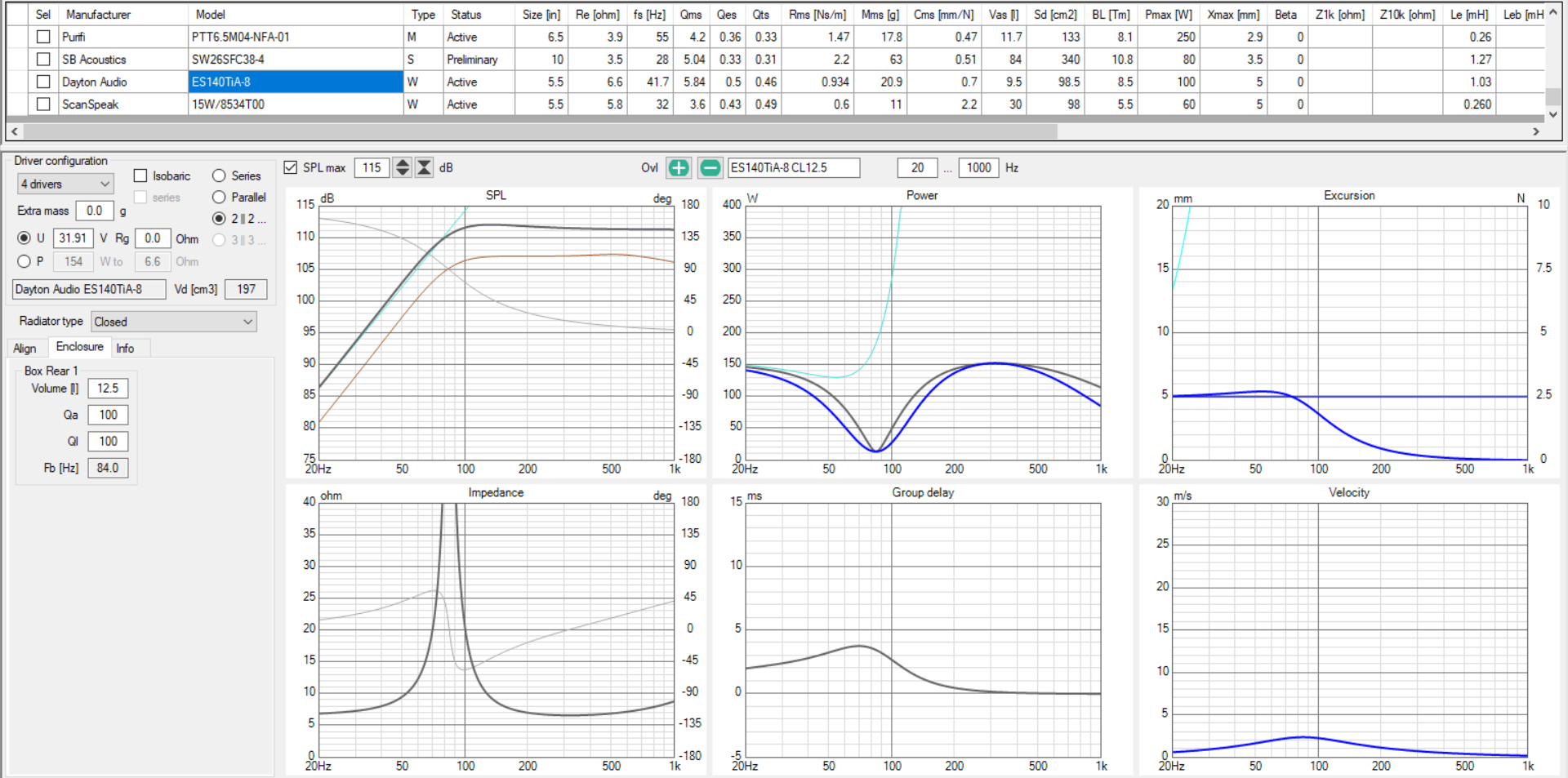Select the Series radio button
The width and height of the screenshot is (1568, 778).
(x=219, y=176)
